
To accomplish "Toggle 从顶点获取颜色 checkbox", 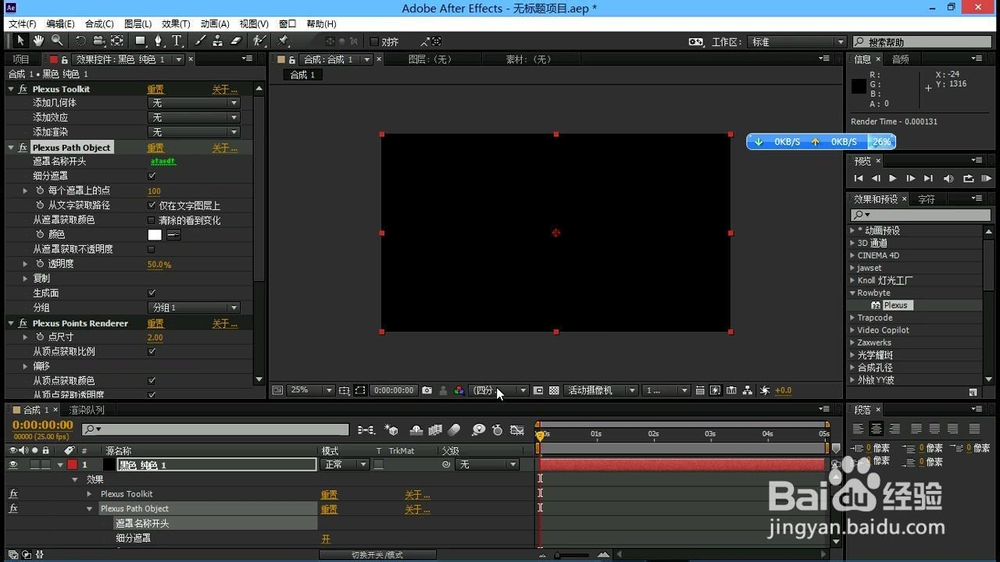I will [x=152, y=380].
